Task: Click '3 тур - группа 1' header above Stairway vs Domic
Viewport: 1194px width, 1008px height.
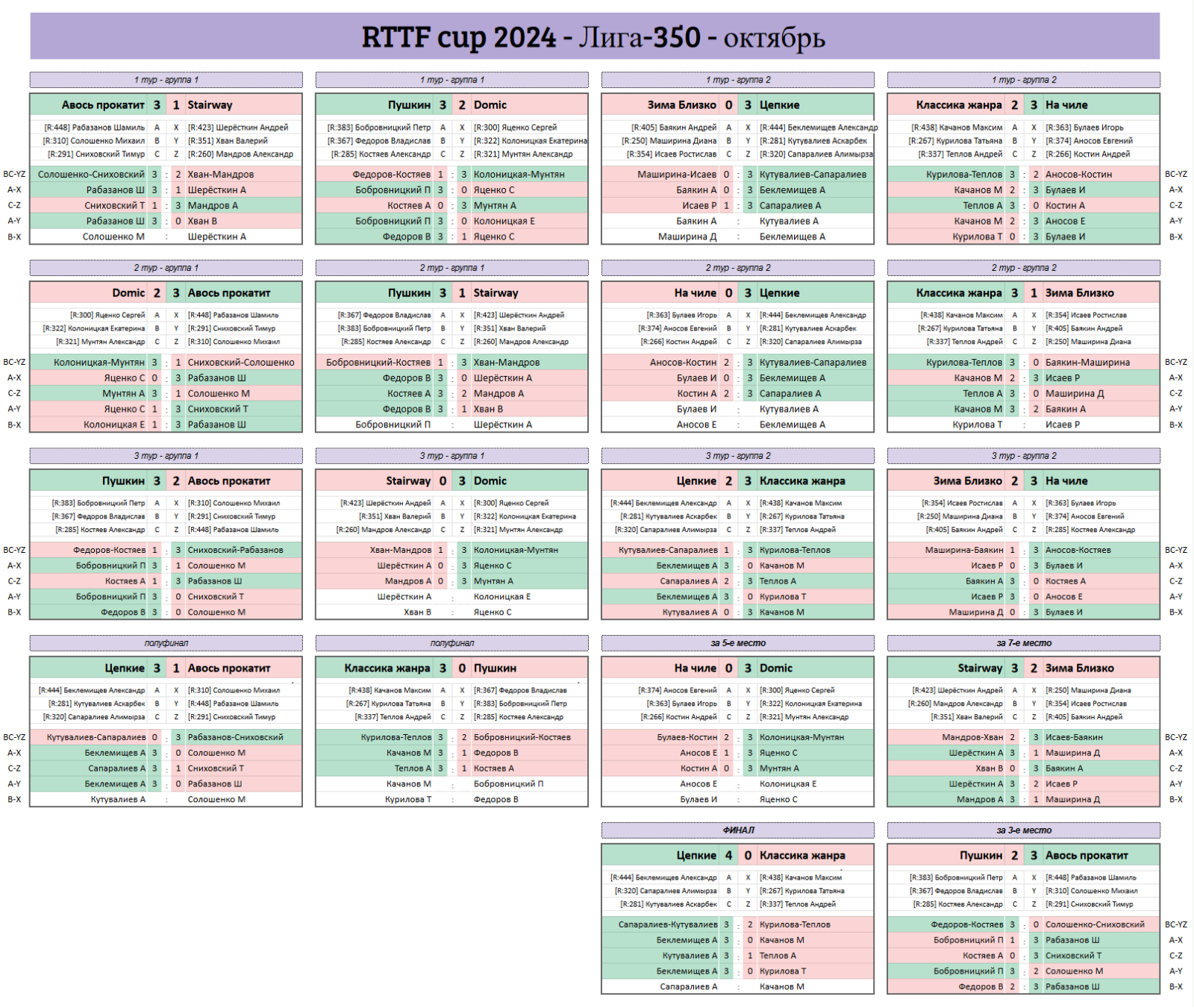Action: 451,456
